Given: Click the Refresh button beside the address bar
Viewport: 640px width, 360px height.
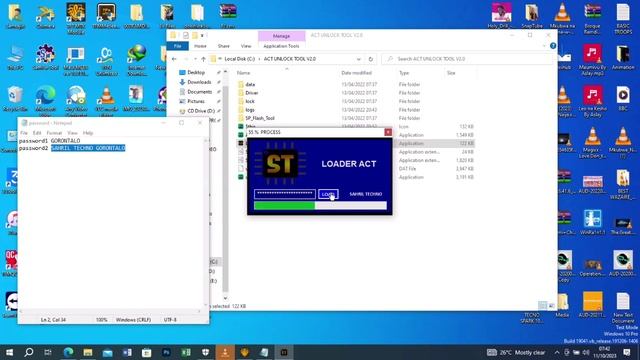Looking at the screenshot, I should pyautogui.click(x=371, y=59).
